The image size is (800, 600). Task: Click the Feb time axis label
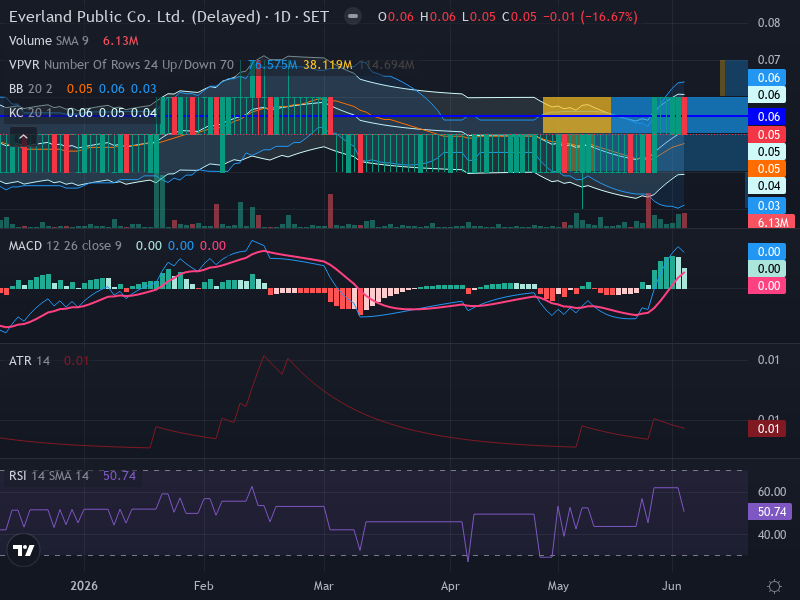coord(204,586)
